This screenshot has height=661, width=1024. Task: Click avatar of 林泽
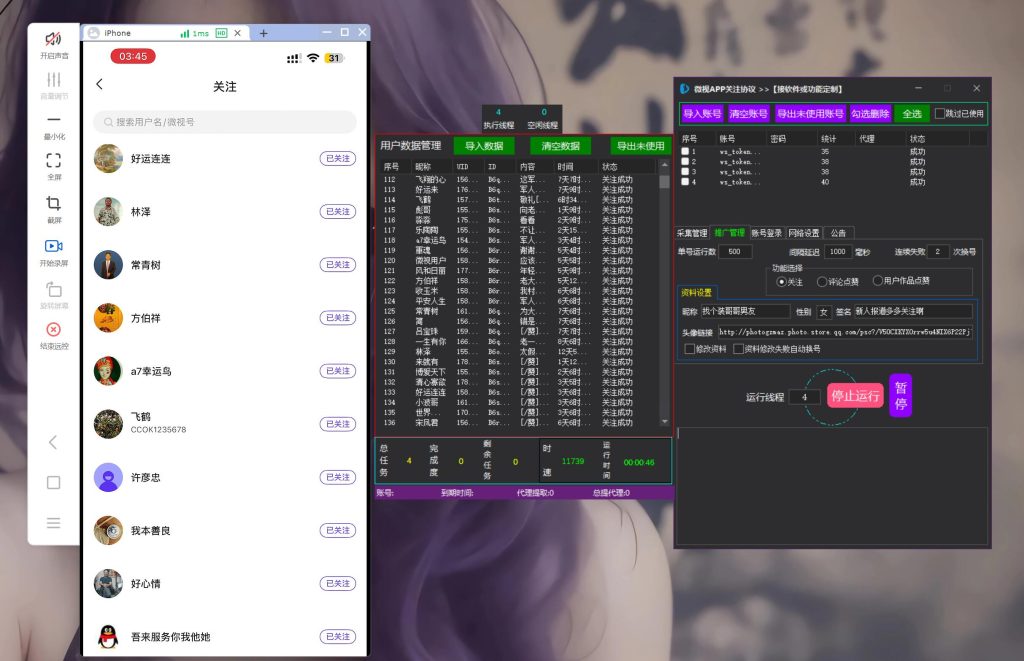[x=108, y=212]
